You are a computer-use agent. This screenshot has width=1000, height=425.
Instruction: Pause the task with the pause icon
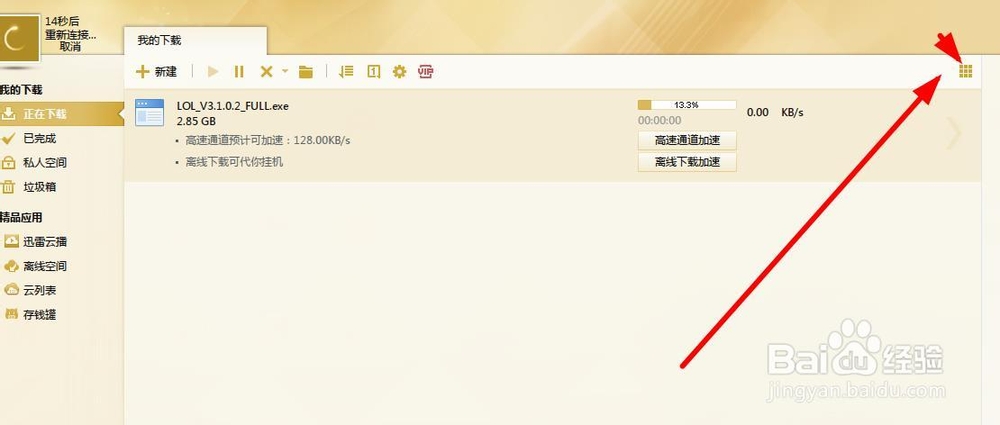pos(239,71)
